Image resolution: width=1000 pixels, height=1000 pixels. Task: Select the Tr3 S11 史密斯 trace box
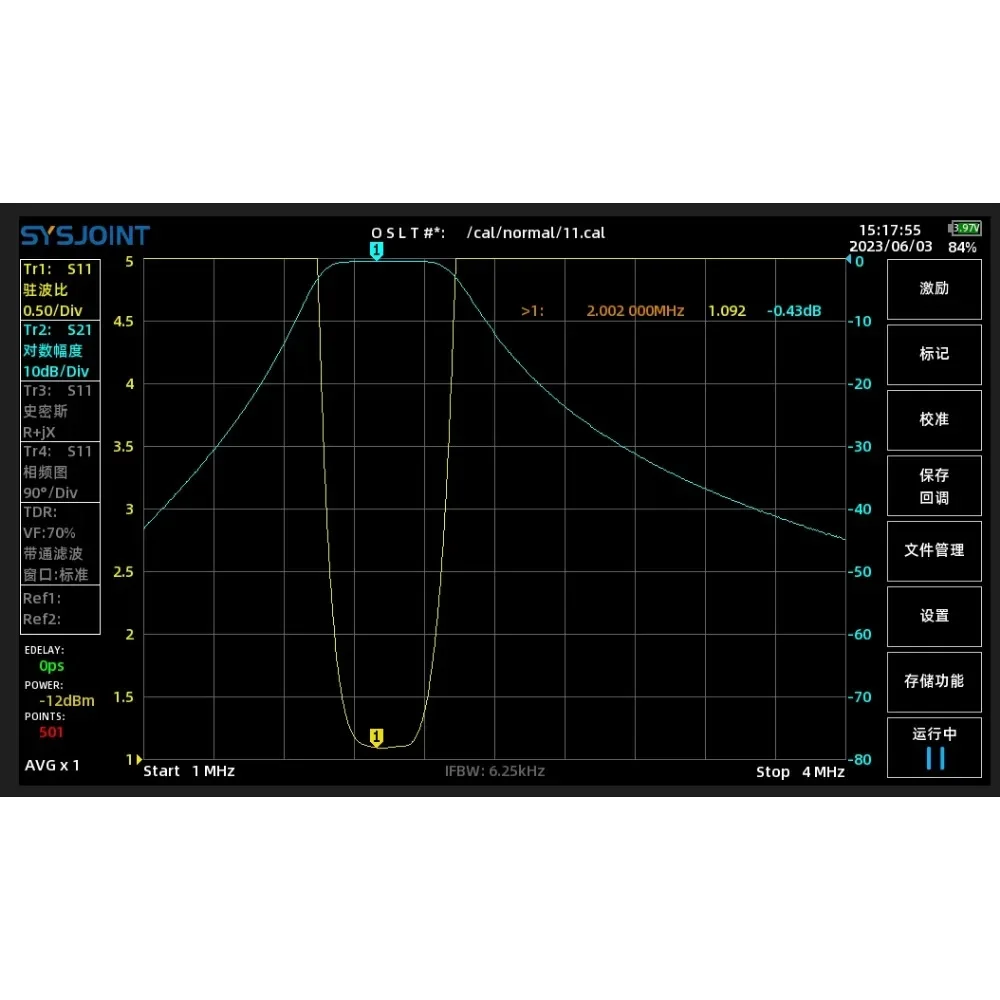click(60, 411)
